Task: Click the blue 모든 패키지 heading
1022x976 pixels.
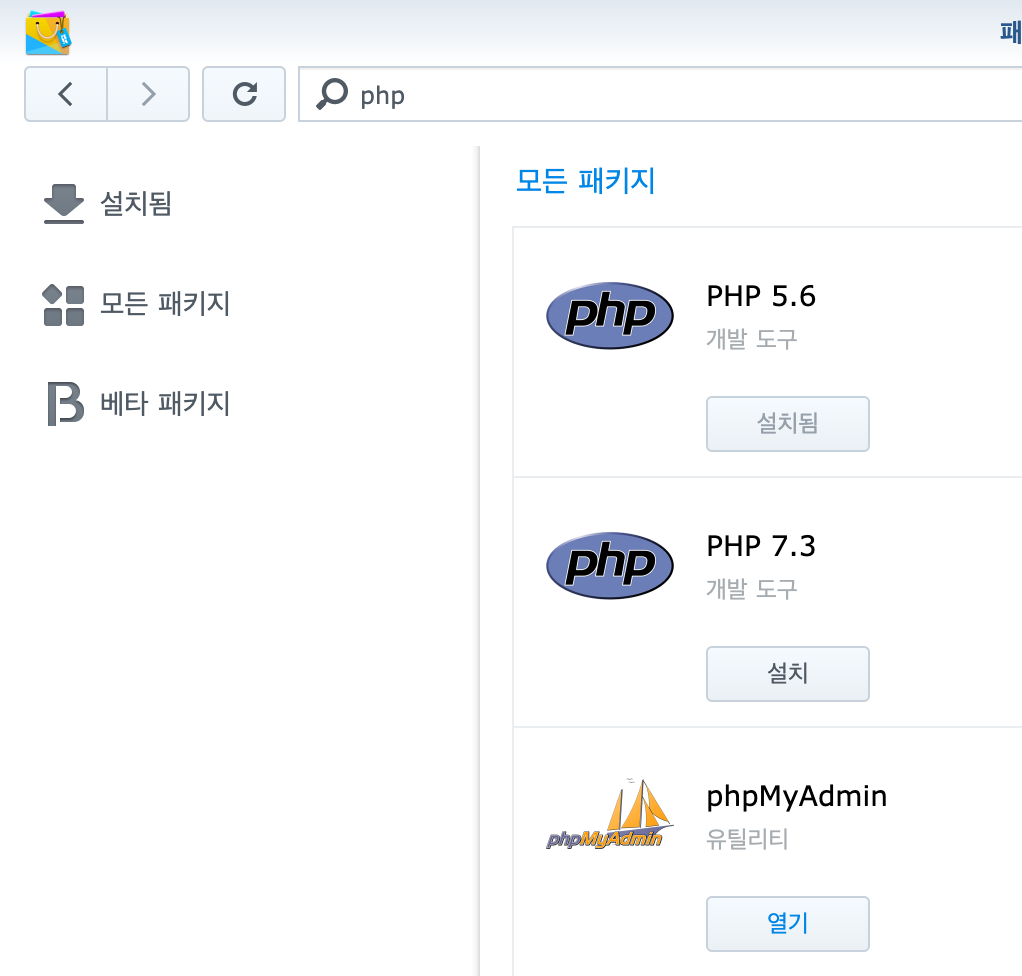Action: point(585,181)
